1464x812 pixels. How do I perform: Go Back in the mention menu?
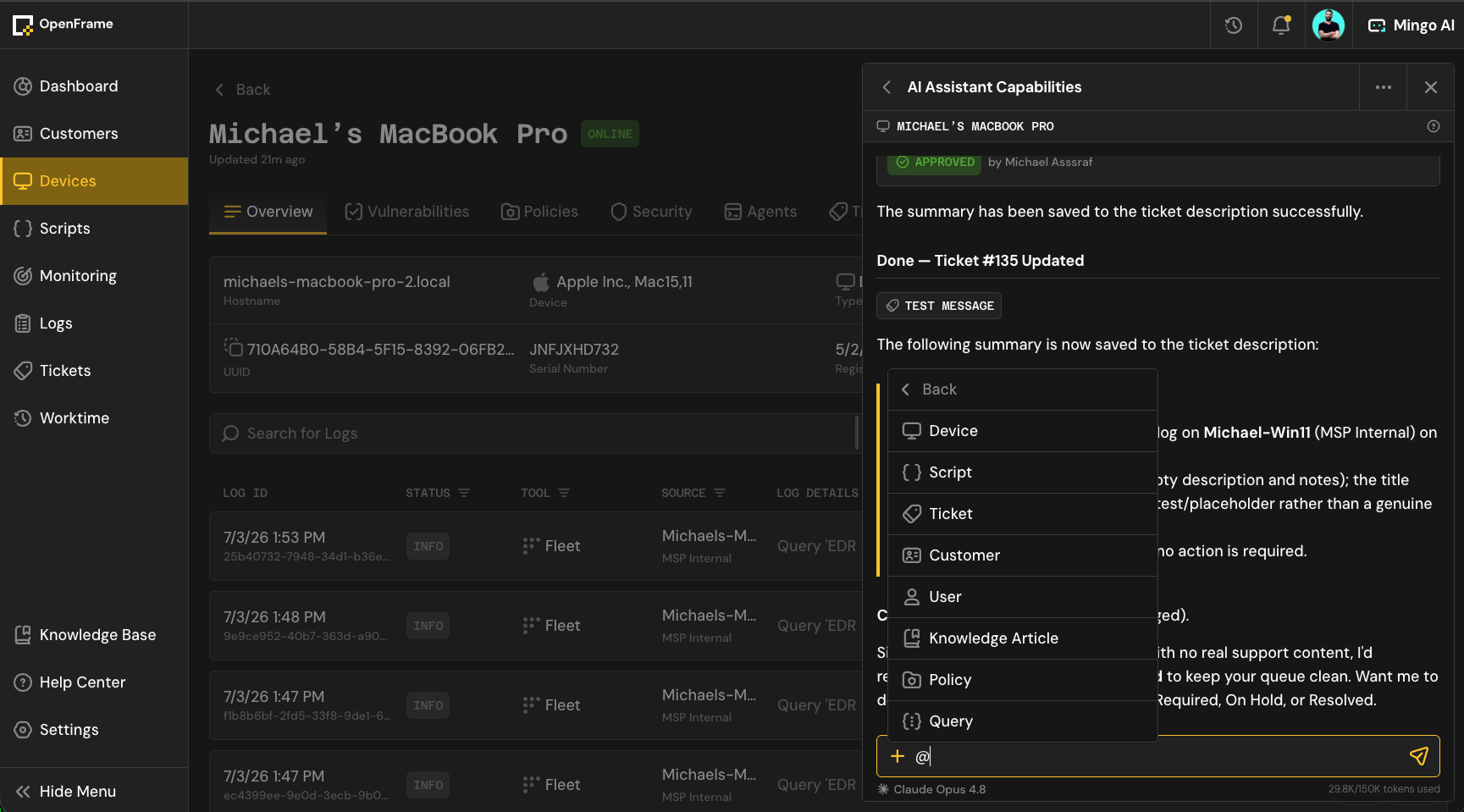click(1022, 389)
